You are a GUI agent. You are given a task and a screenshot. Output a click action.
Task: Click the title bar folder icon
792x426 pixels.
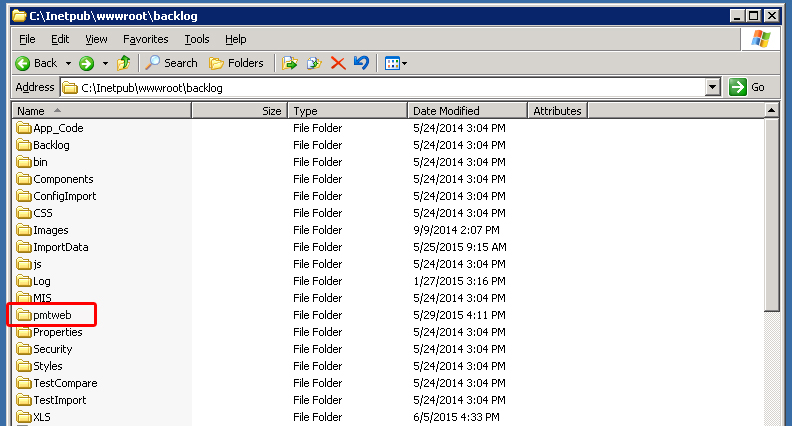pos(19,16)
